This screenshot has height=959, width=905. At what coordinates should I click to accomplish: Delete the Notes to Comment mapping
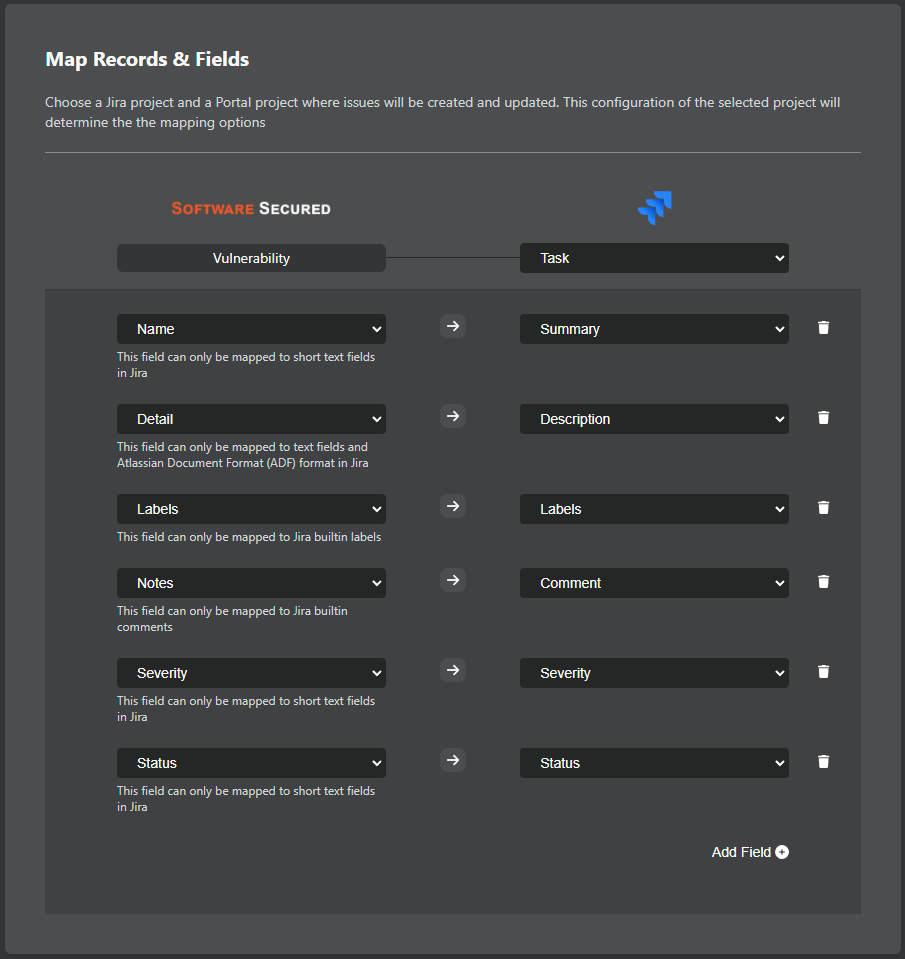tap(823, 582)
